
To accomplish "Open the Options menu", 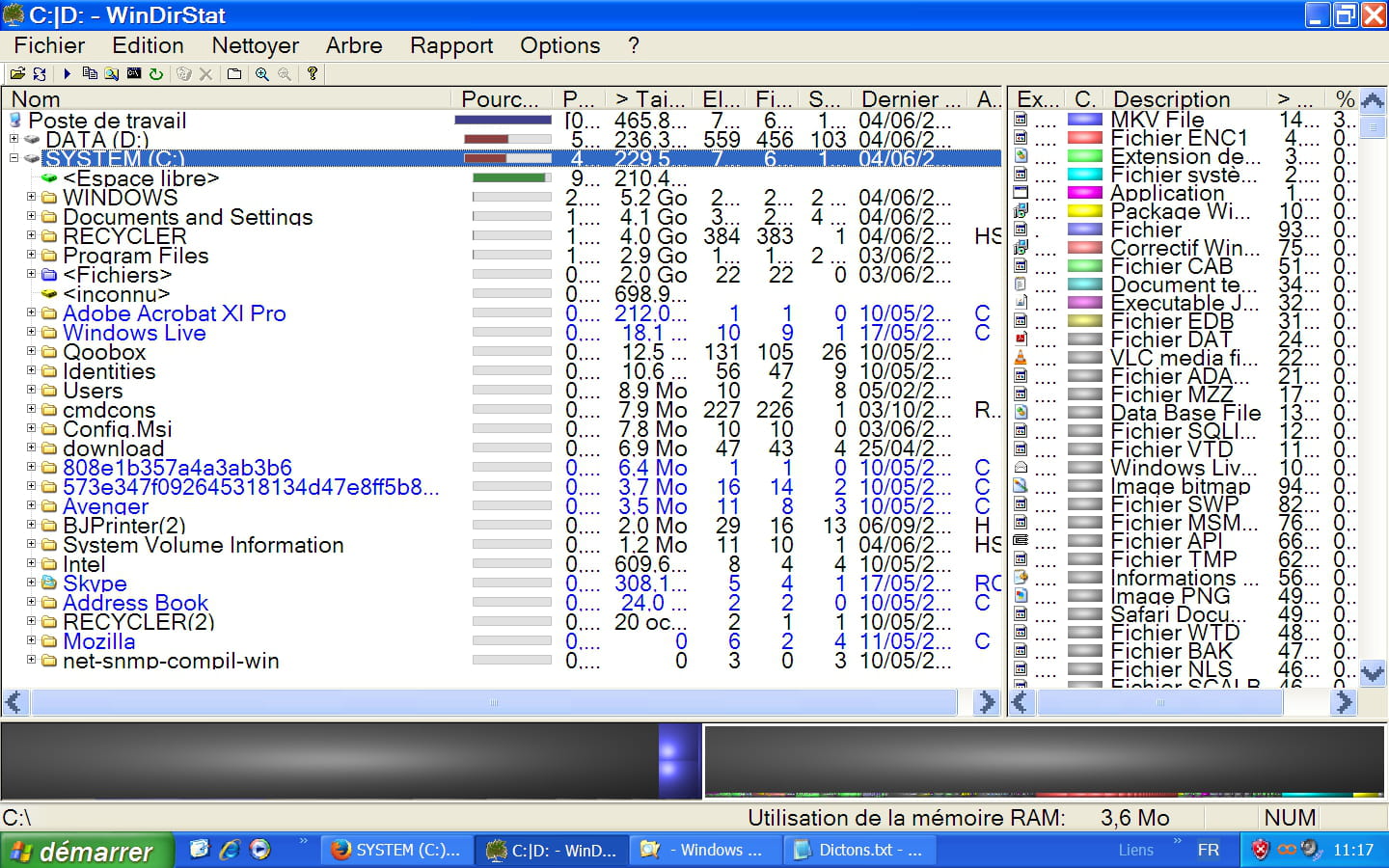I will tap(559, 45).
